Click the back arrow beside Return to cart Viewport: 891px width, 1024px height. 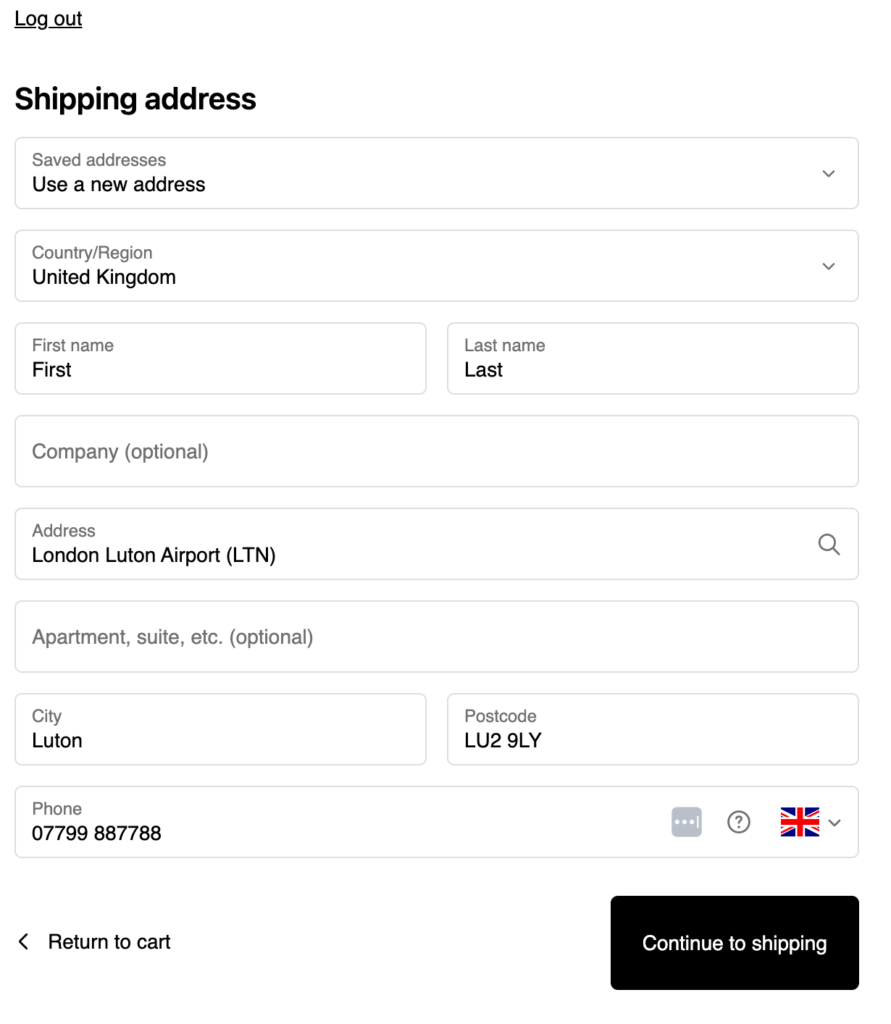pos(24,942)
